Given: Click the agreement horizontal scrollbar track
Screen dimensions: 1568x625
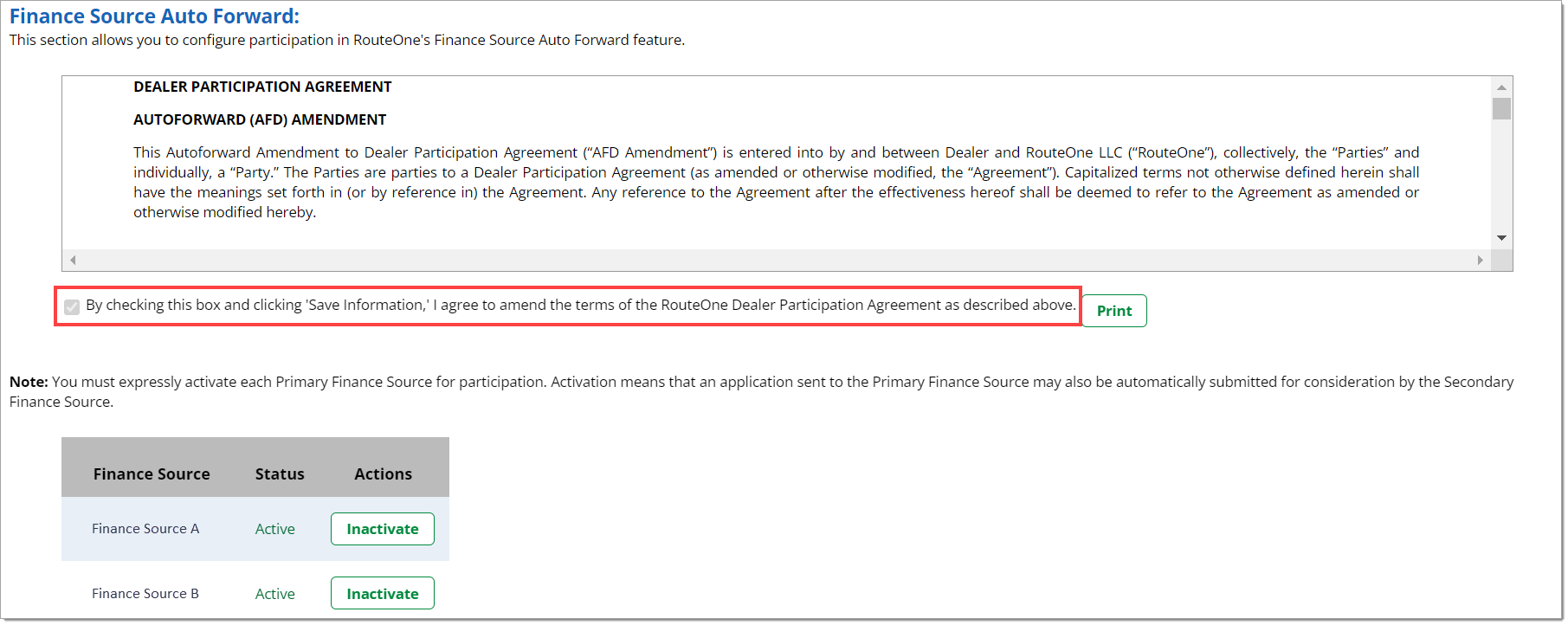Looking at the screenshot, I should [776, 260].
